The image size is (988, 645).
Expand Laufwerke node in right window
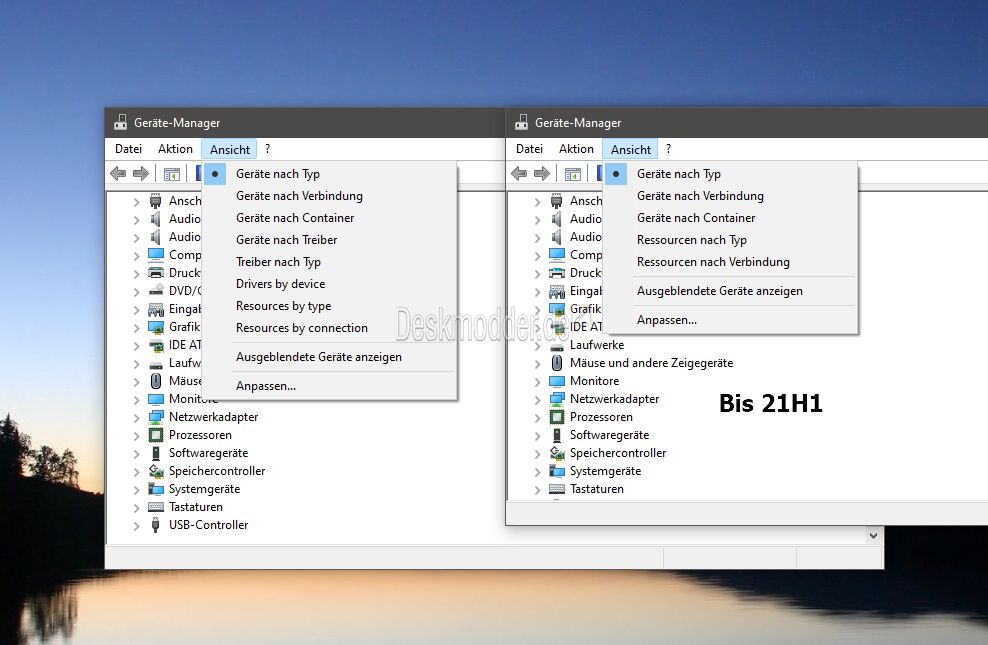pos(537,345)
